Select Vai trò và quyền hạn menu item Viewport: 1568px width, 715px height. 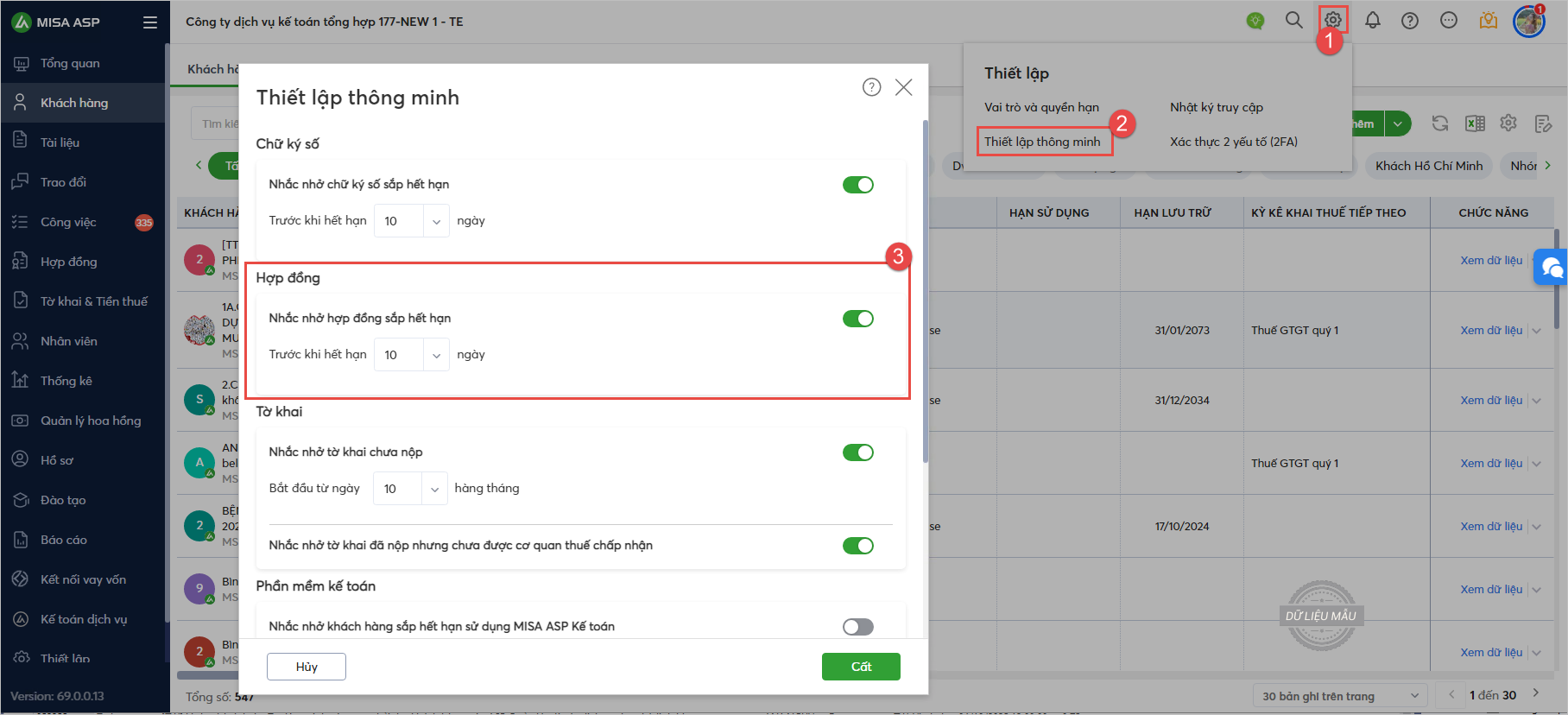[x=1041, y=107]
